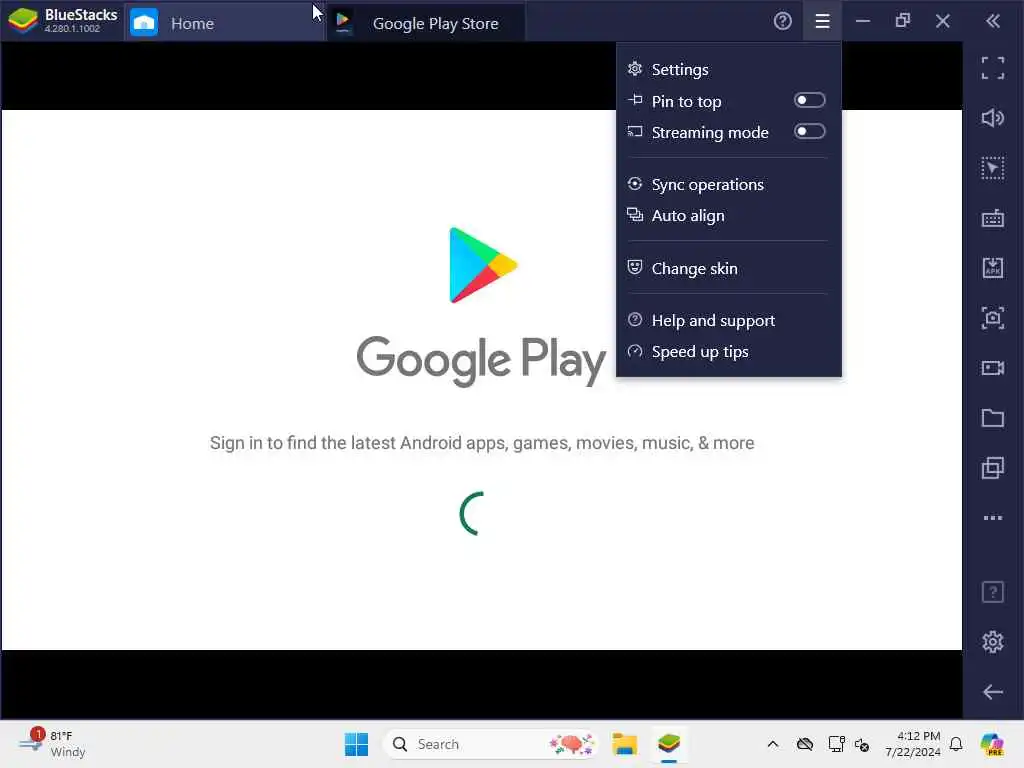Click the BlueStacks logo in title bar
This screenshot has width=1024, height=768.
23,21
